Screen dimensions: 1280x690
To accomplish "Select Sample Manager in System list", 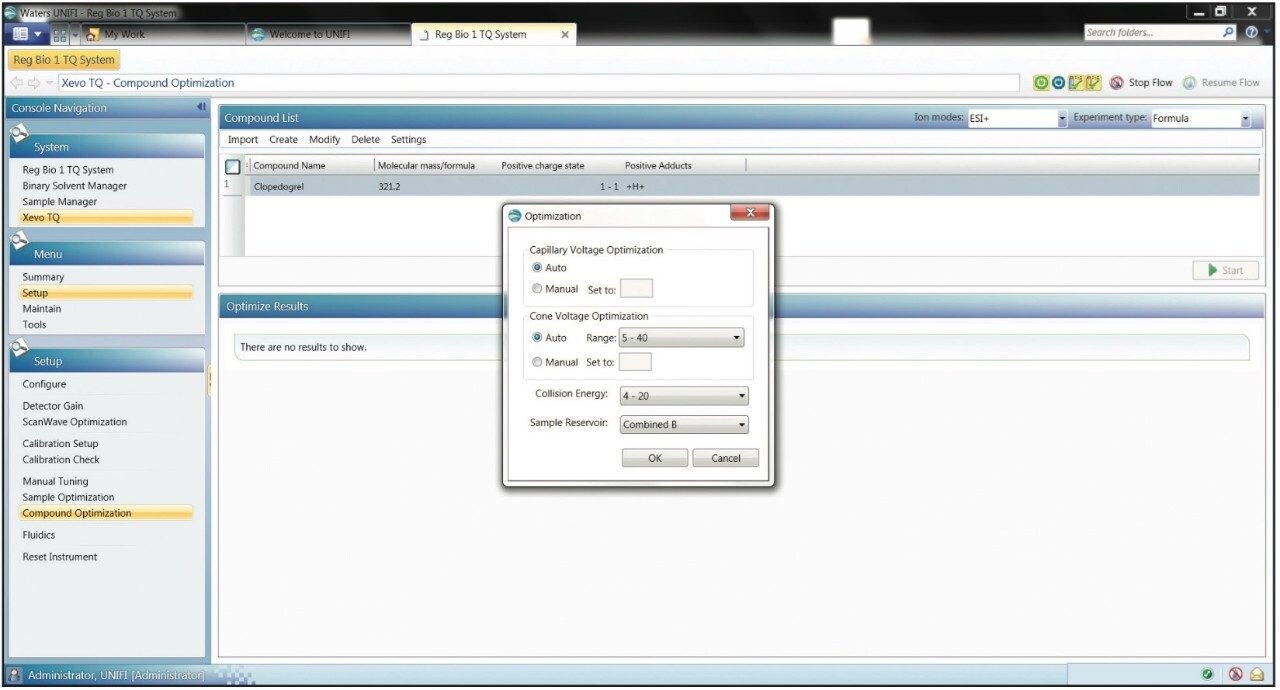I will (60, 202).
